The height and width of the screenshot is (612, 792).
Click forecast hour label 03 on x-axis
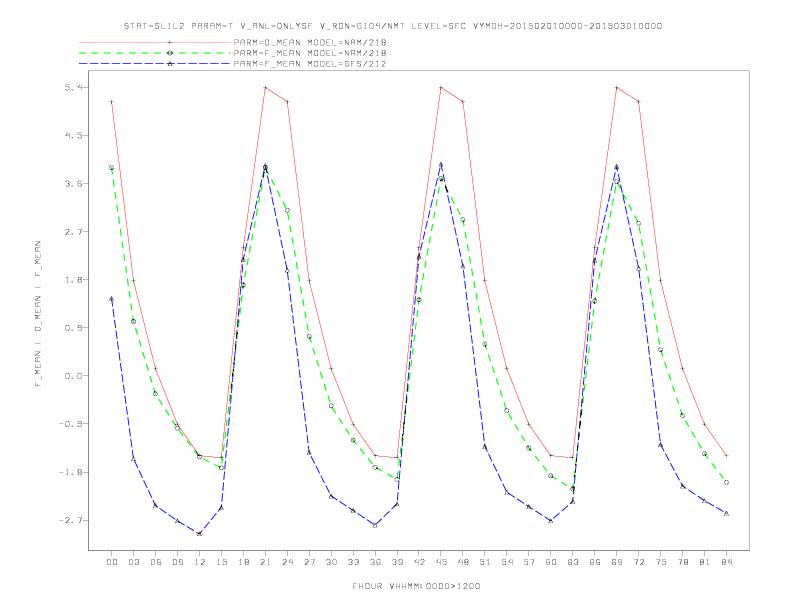tap(133, 562)
